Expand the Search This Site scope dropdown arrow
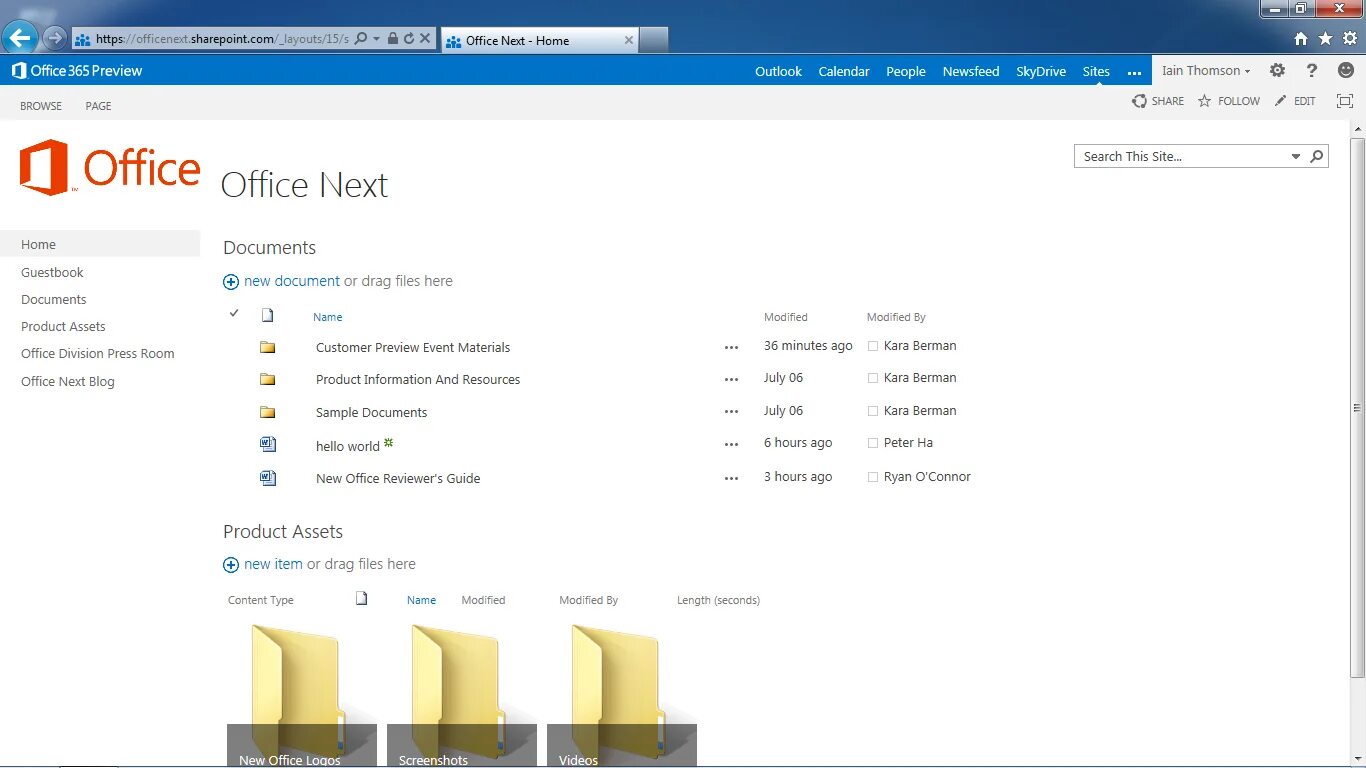The height and width of the screenshot is (768, 1366). [1296, 156]
